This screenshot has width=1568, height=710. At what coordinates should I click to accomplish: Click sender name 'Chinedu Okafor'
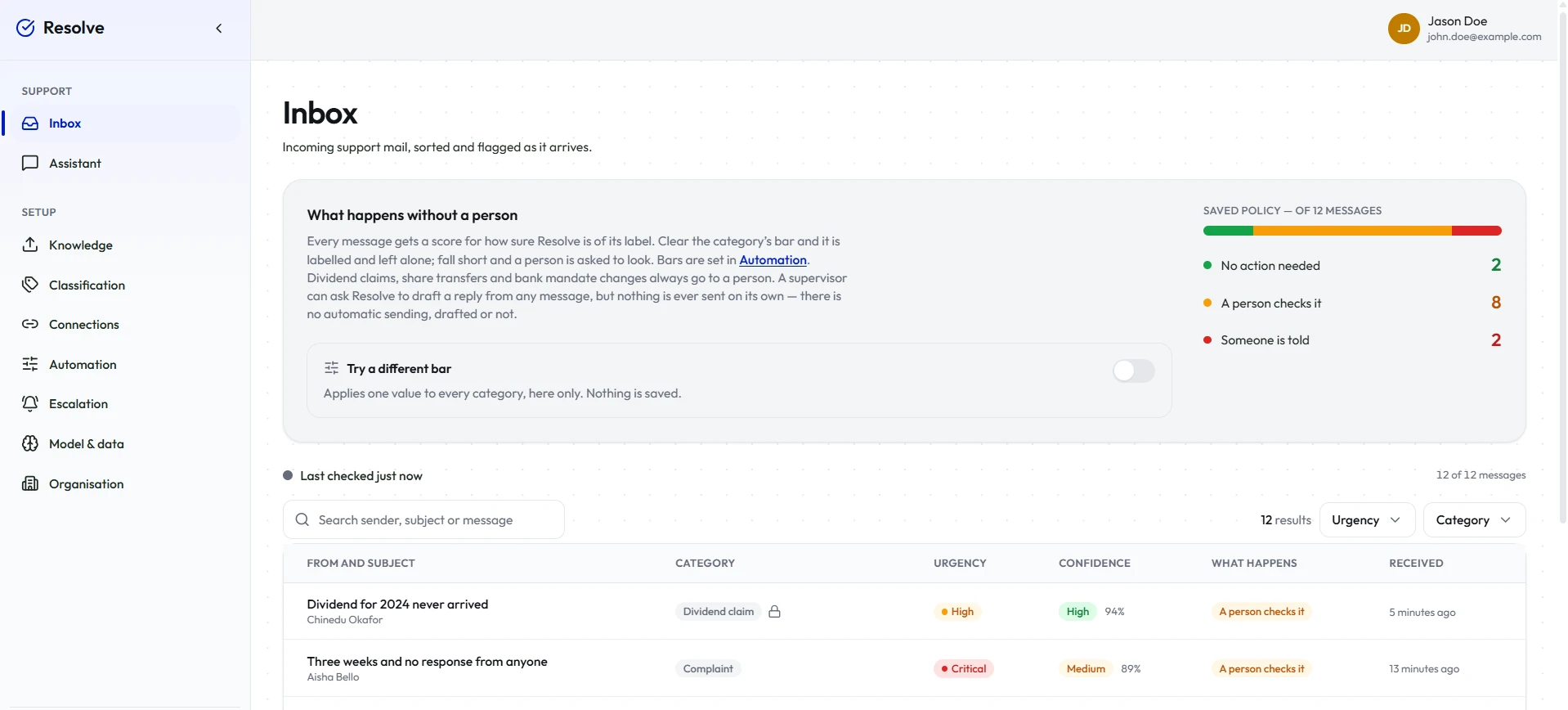click(344, 620)
